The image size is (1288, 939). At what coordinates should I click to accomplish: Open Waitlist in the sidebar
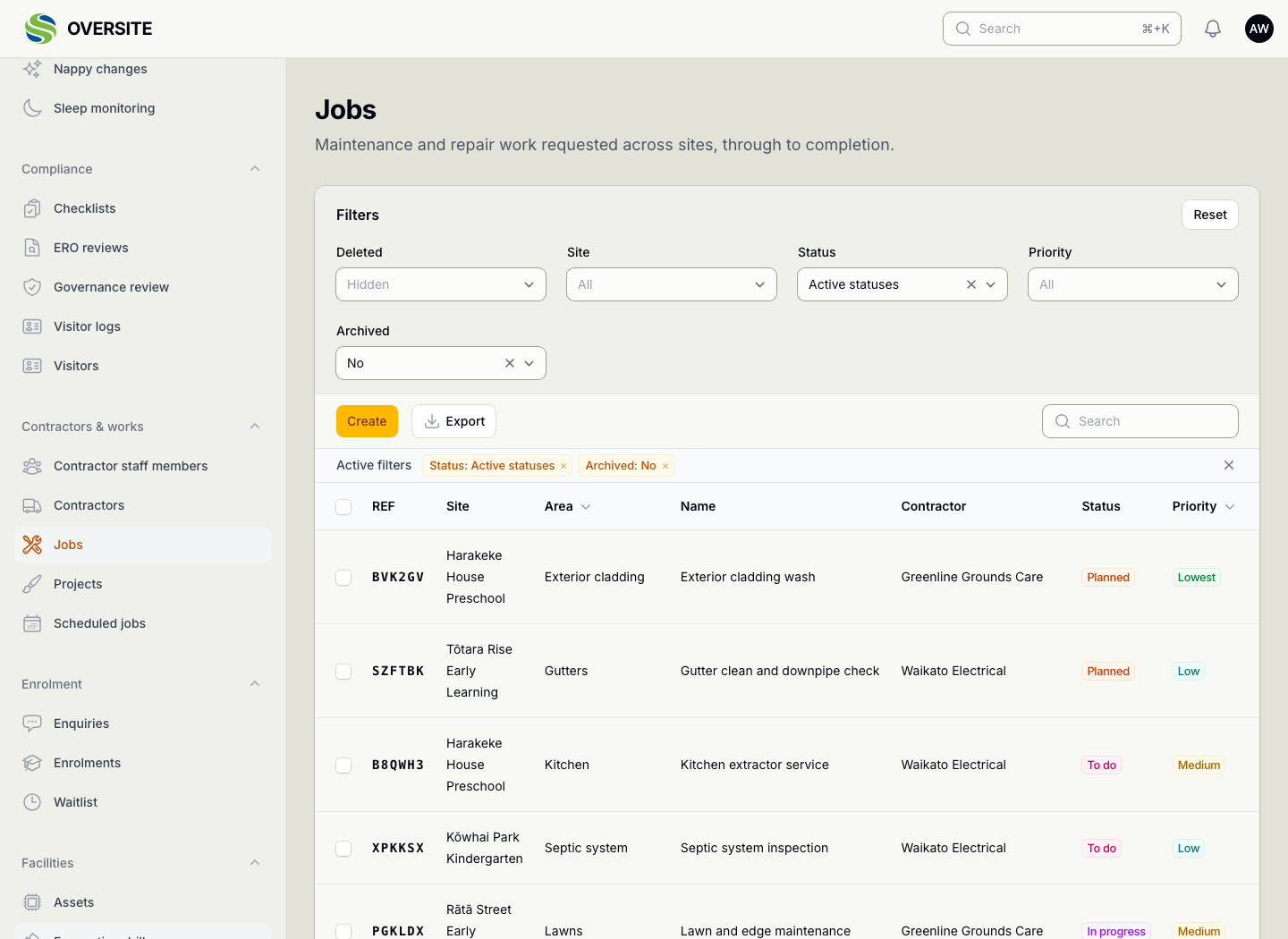tap(142, 802)
